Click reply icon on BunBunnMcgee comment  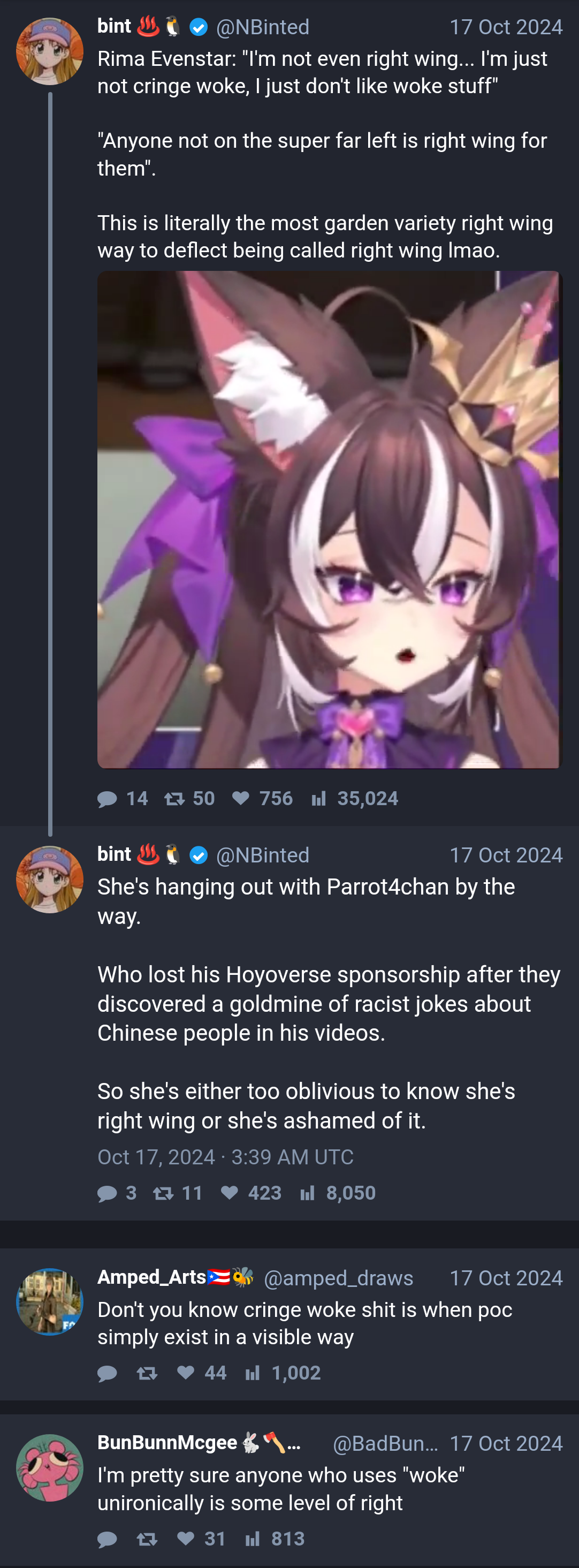107,1540
